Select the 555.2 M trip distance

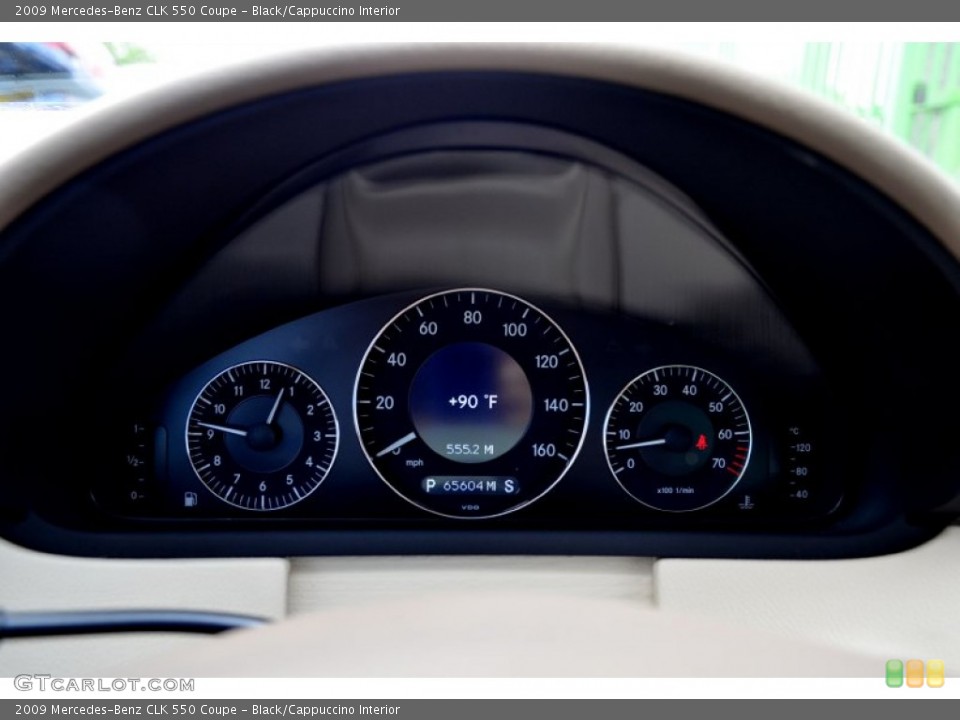pyautogui.click(x=470, y=449)
